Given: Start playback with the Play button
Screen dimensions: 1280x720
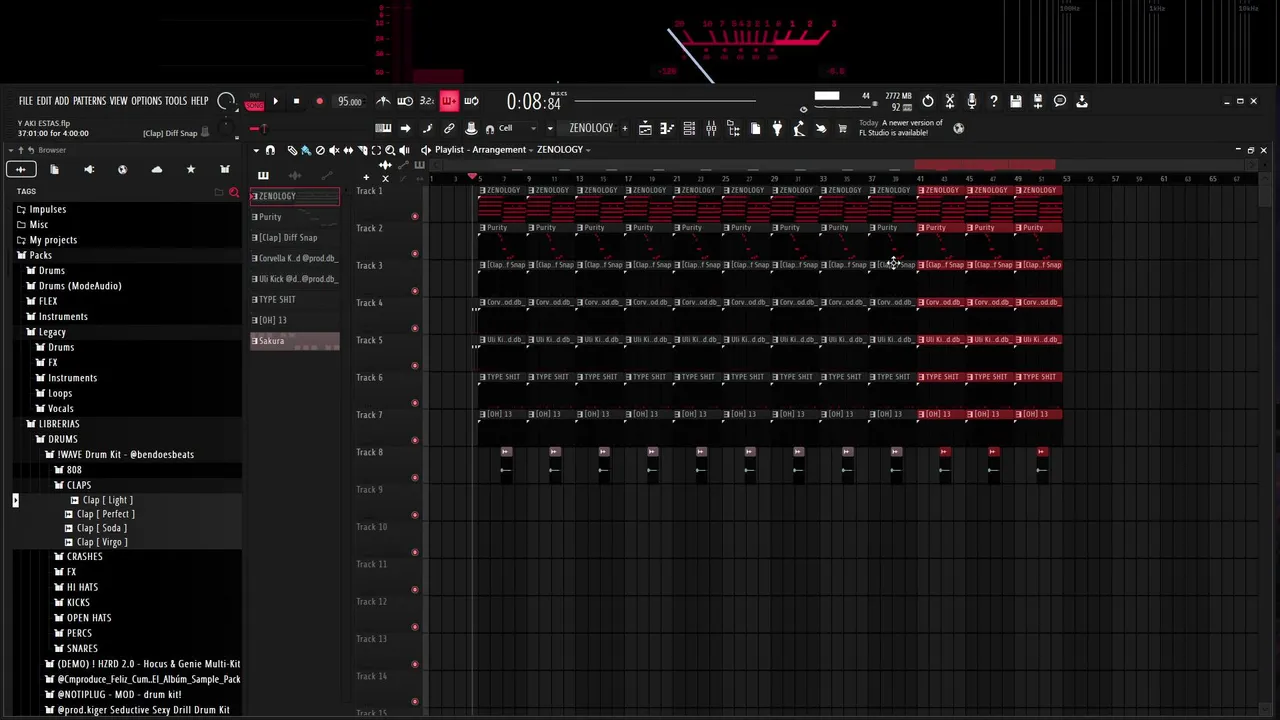Looking at the screenshot, I should (275, 101).
